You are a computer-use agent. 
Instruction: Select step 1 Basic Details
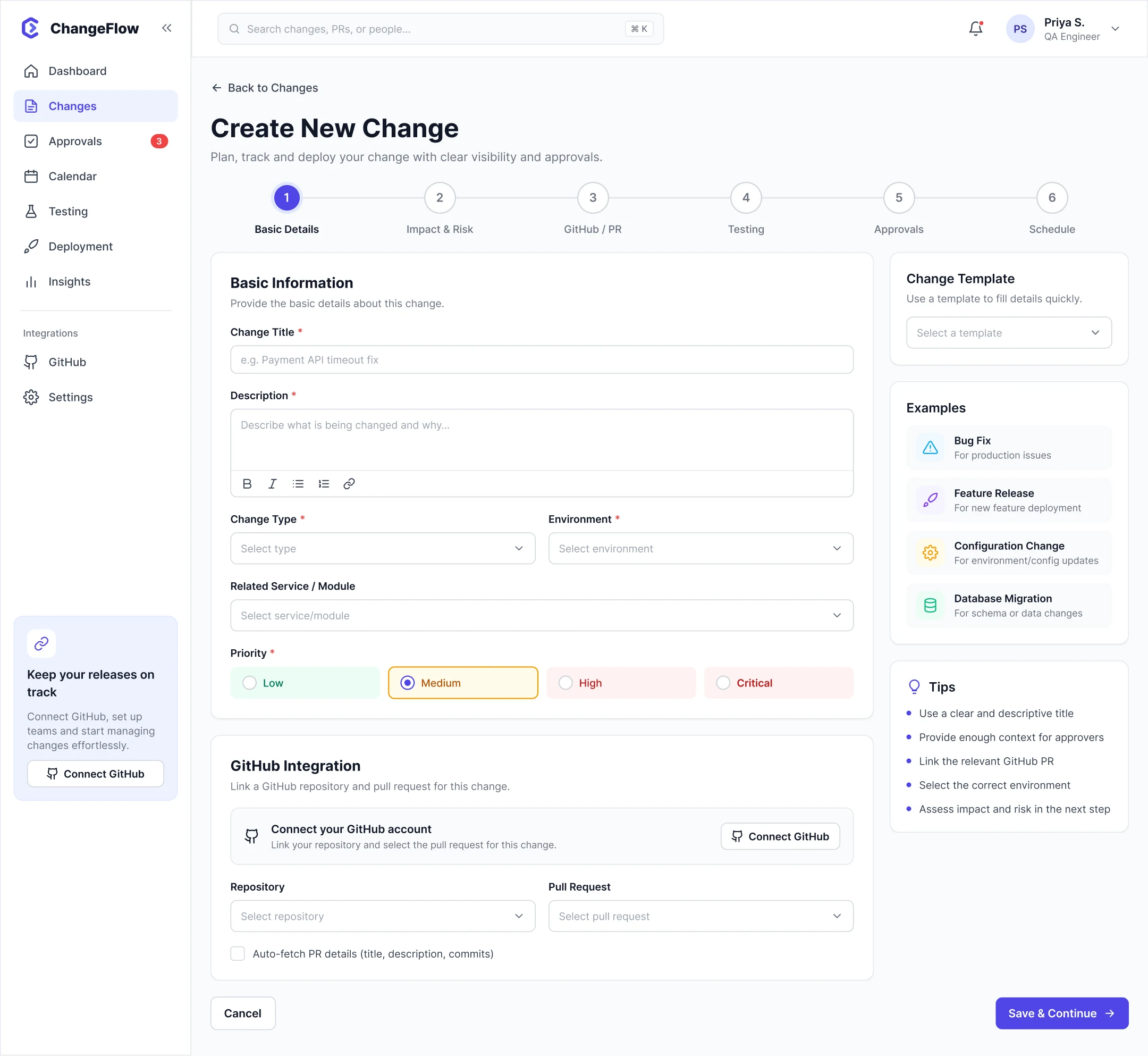(286, 198)
